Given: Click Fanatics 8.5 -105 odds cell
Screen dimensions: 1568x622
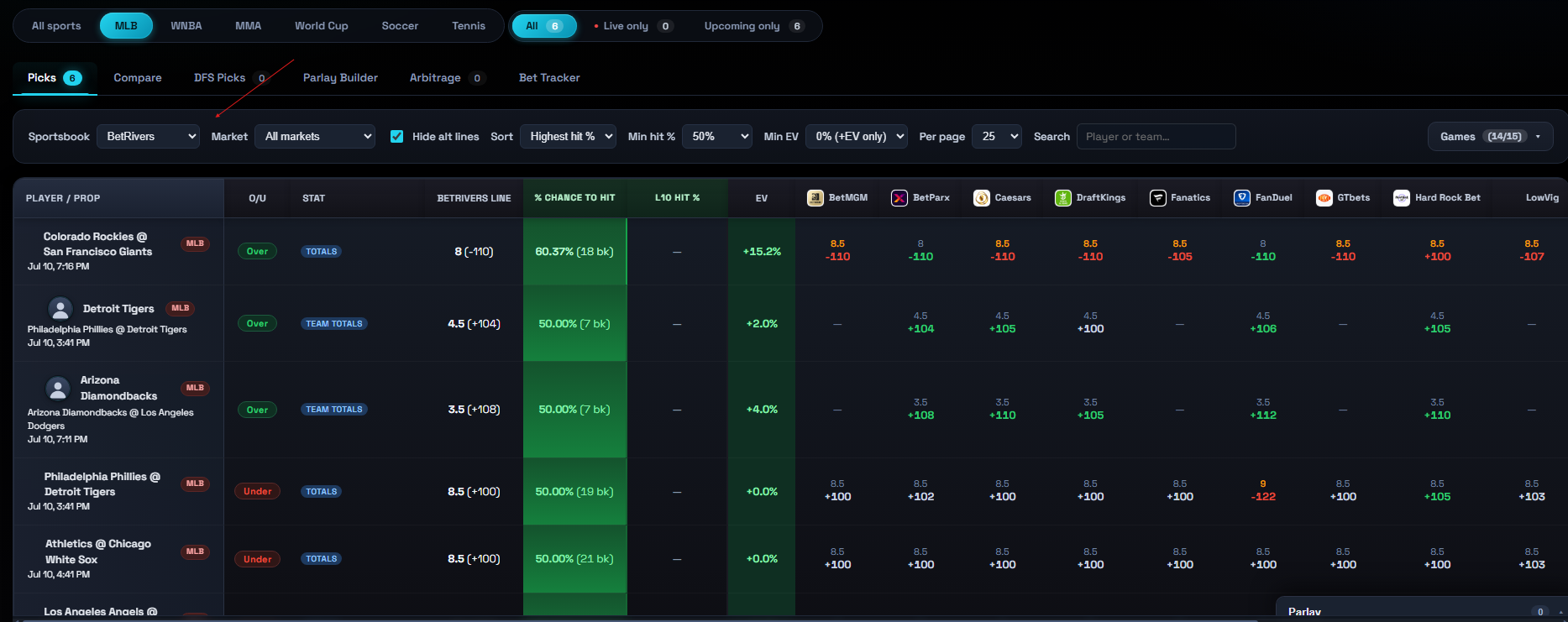Looking at the screenshot, I should [1180, 250].
